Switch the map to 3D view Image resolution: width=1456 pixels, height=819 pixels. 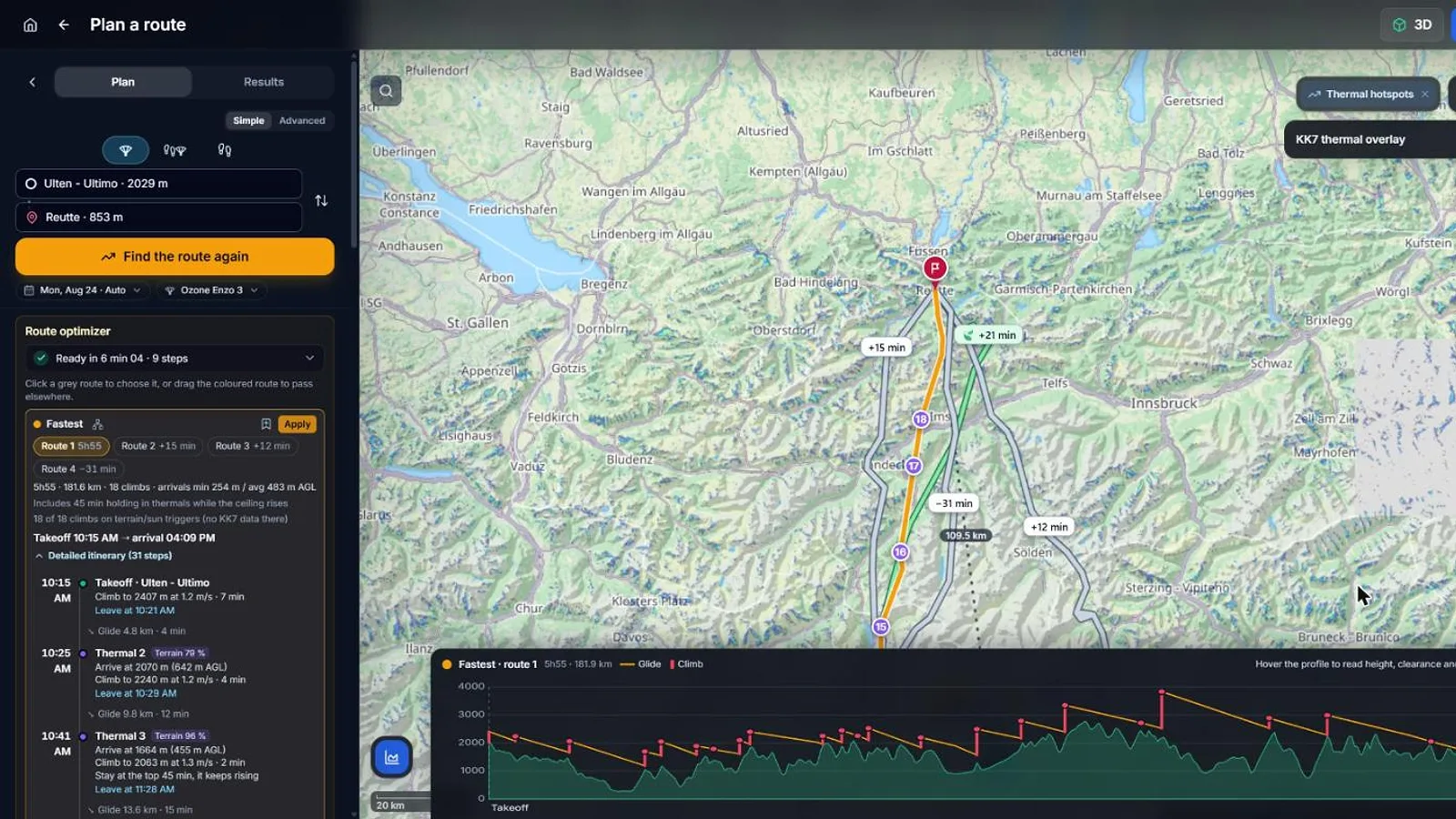click(1413, 25)
